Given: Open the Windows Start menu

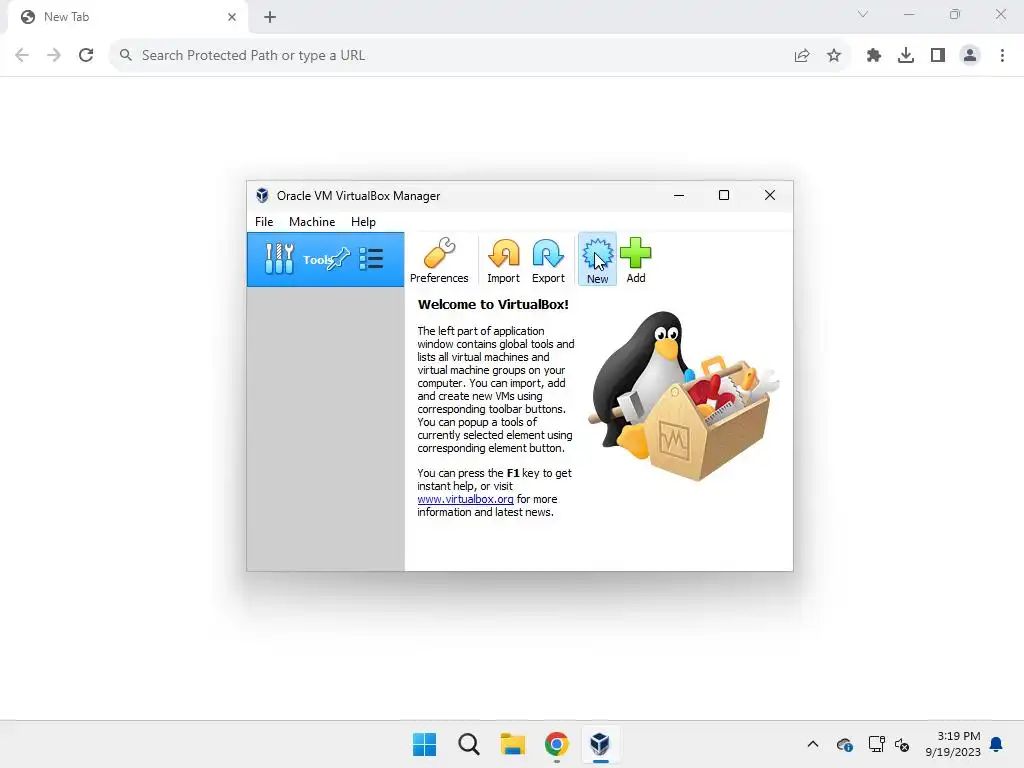Looking at the screenshot, I should pyautogui.click(x=424, y=744).
